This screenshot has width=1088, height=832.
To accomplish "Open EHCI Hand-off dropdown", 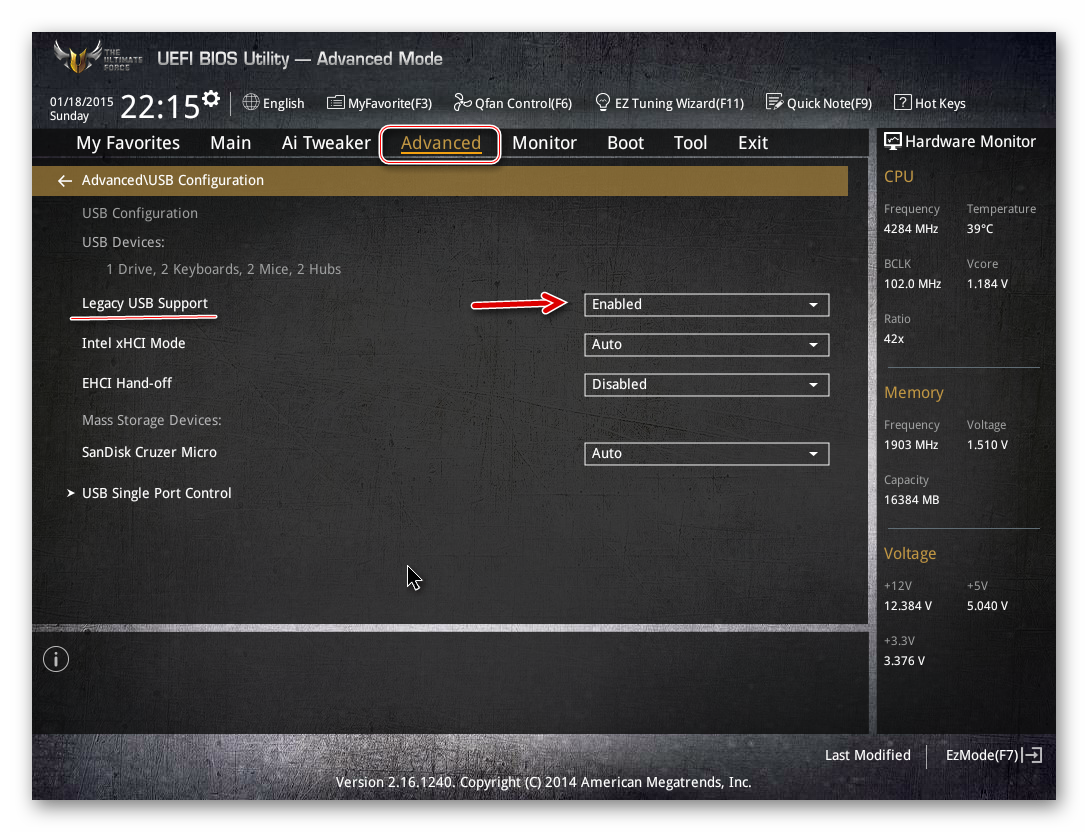I will point(706,384).
